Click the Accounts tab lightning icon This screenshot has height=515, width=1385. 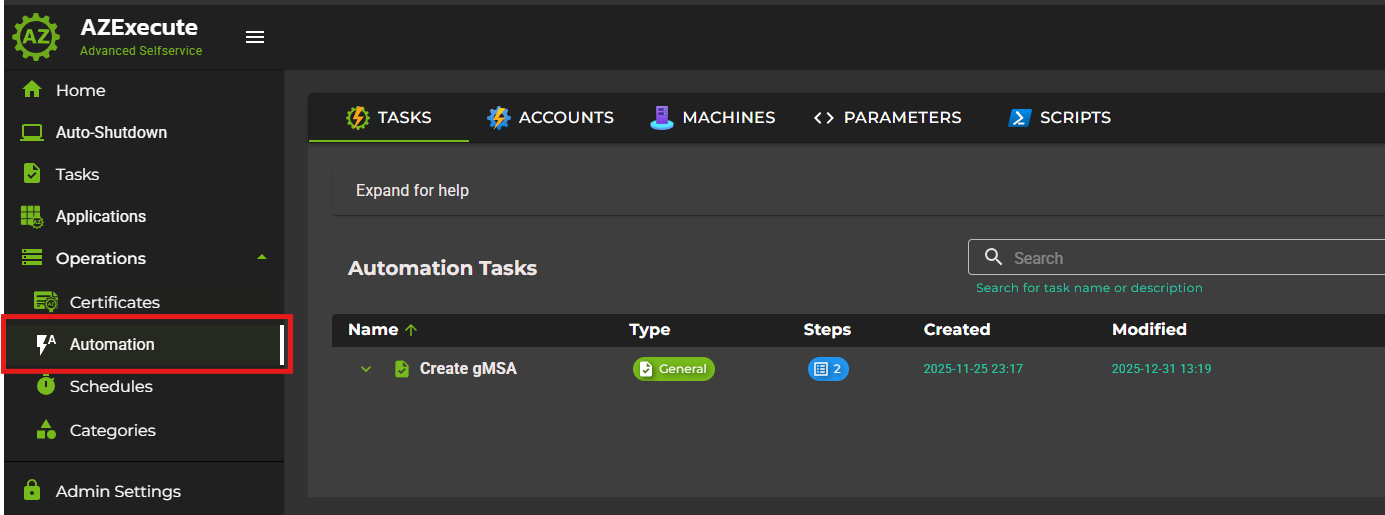click(x=498, y=118)
